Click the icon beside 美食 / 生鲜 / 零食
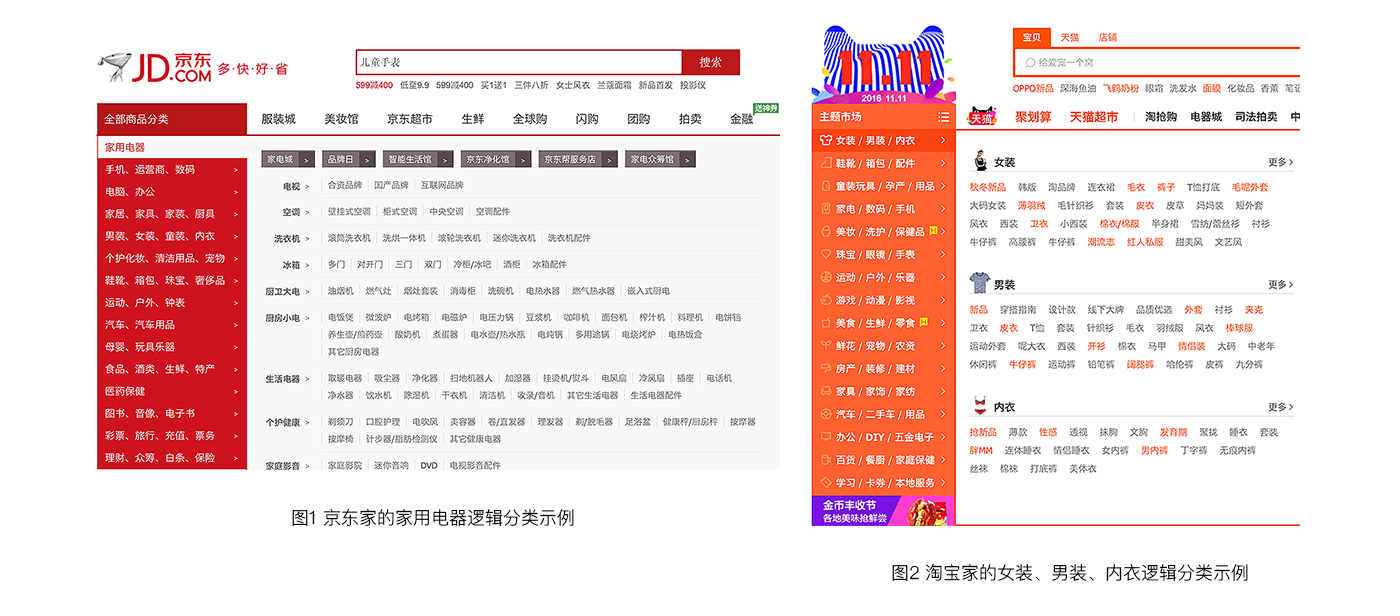Viewport: 1400px width, 616px height. (825, 323)
